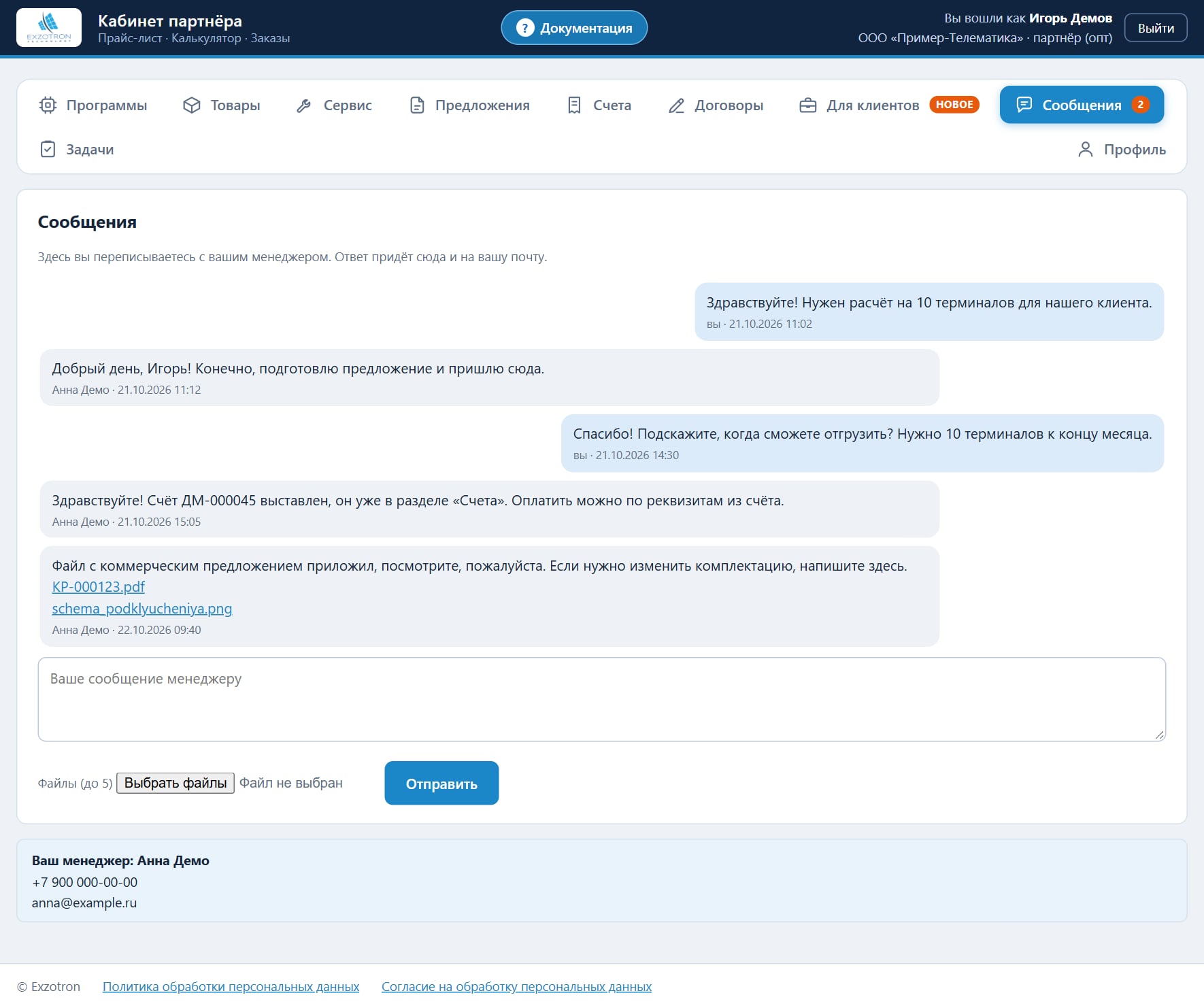Click the Для клиентов briefcase icon

coord(808,105)
